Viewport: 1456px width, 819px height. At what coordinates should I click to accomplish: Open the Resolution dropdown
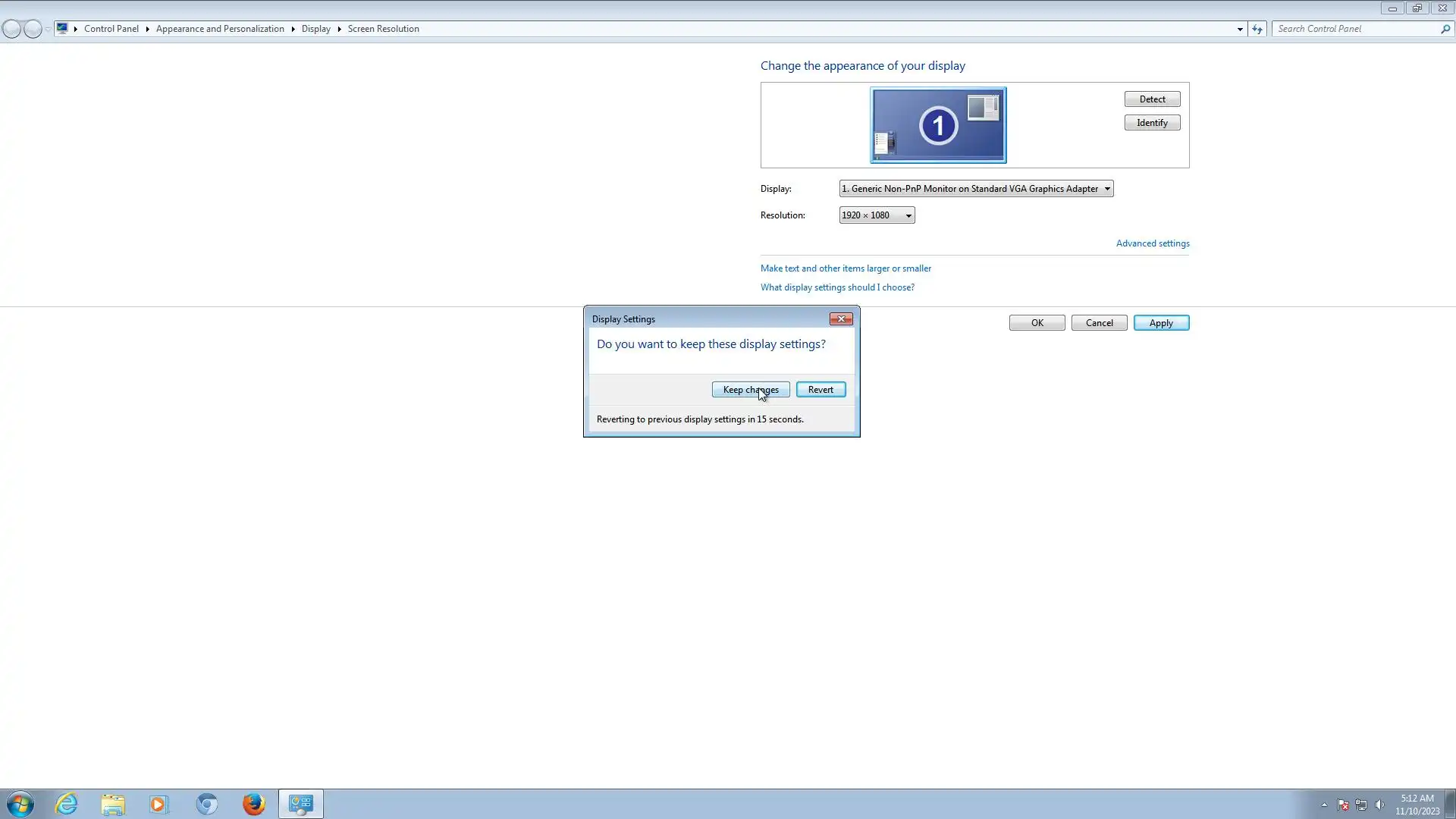pos(877,215)
